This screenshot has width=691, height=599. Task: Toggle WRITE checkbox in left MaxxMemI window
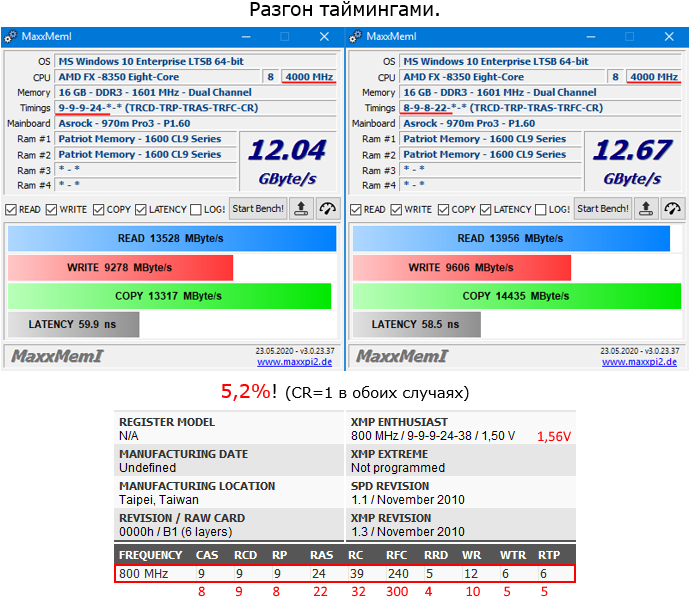[x=52, y=210]
